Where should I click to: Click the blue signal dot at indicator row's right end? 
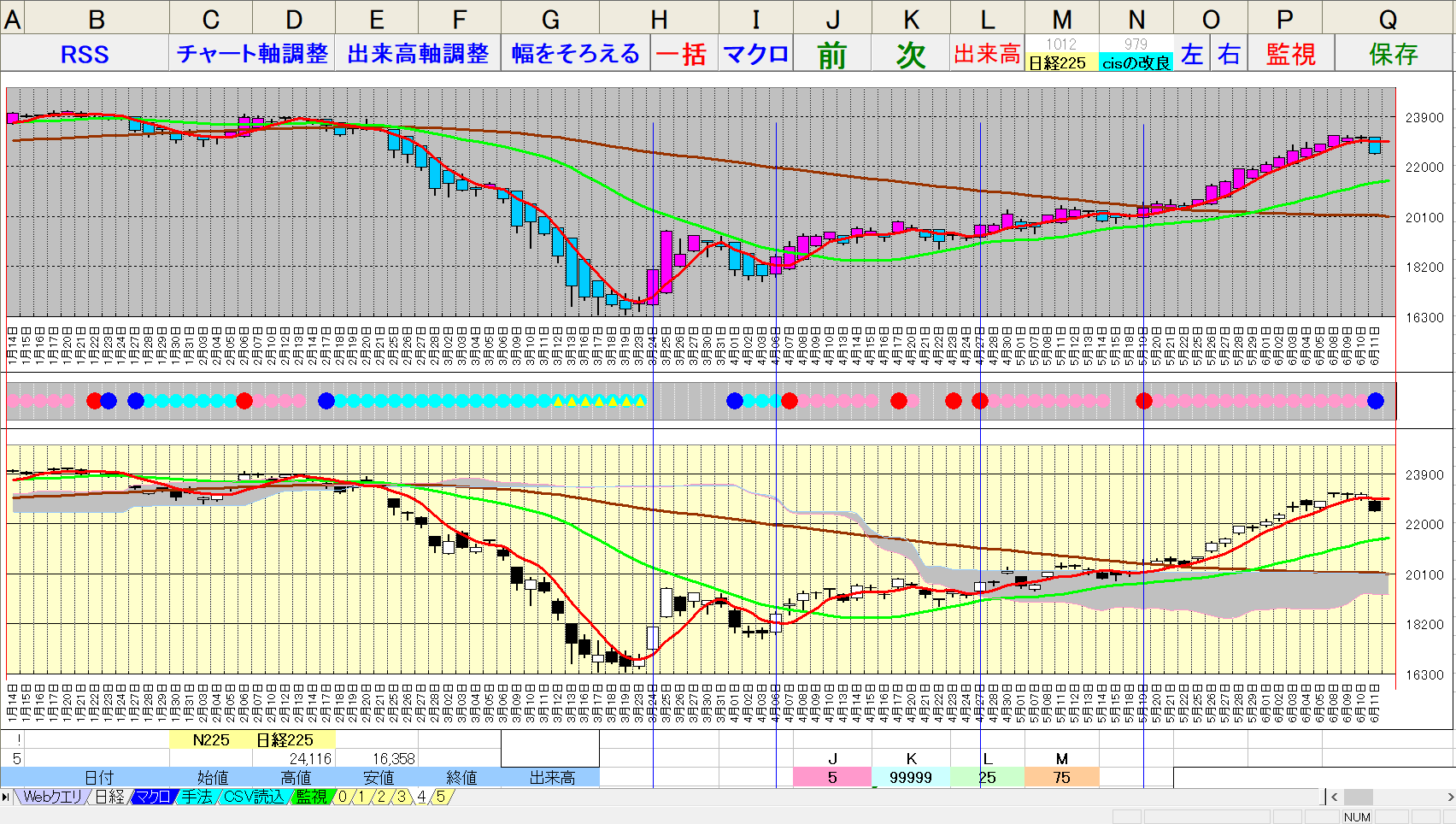coord(1375,401)
